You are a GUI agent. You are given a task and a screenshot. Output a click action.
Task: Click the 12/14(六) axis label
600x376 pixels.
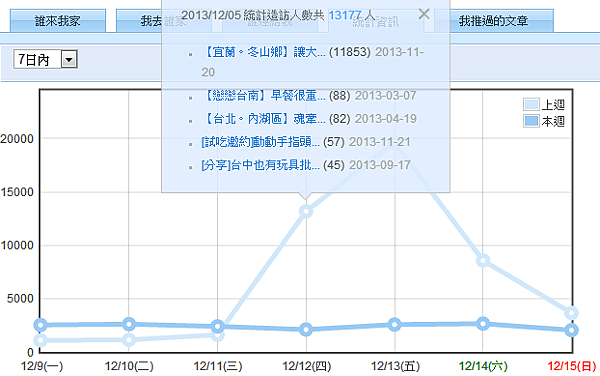point(483,366)
